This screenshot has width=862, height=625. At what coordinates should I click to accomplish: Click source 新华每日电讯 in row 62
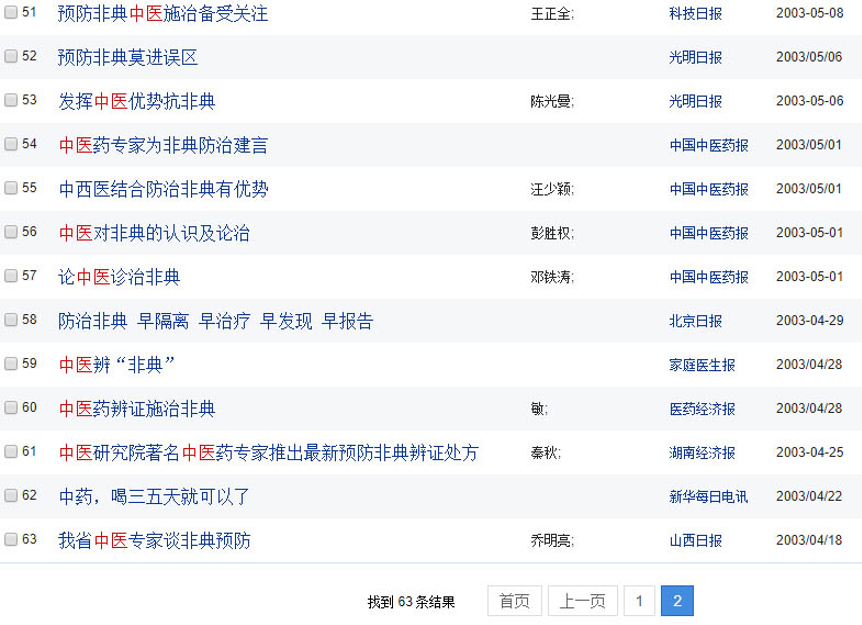[709, 497]
